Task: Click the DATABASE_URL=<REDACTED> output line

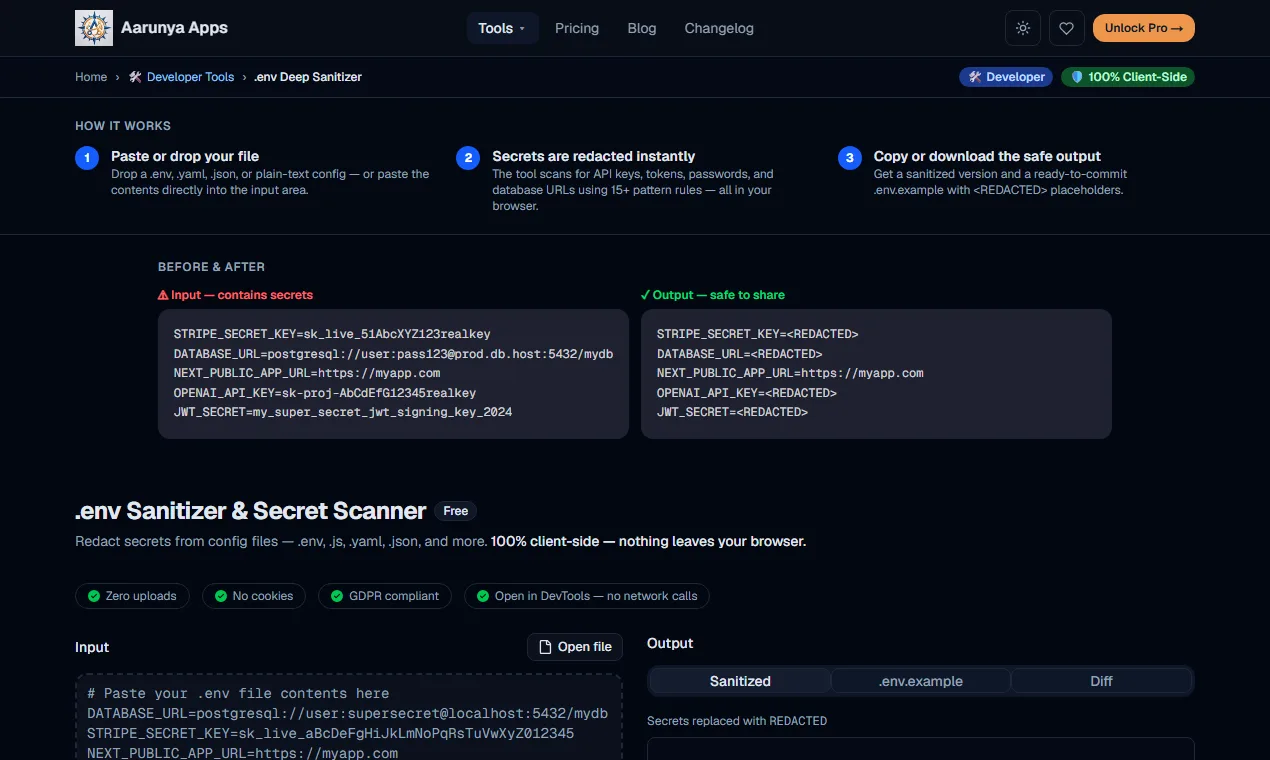Action: pyautogui.click(x=740, y=354)
